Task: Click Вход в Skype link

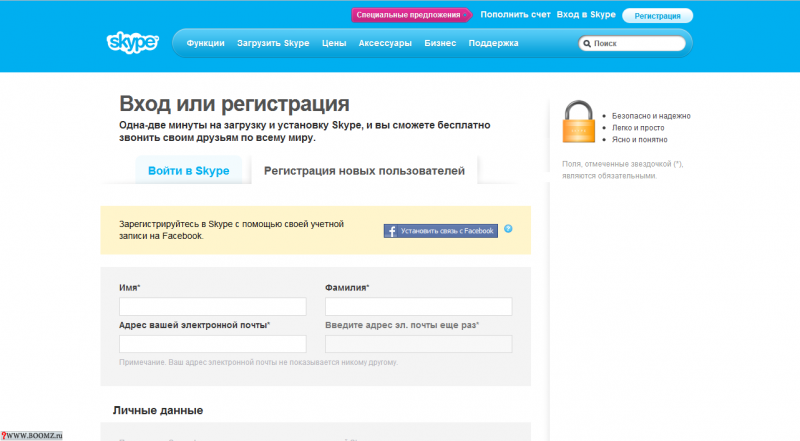Action: coord(586,15)
